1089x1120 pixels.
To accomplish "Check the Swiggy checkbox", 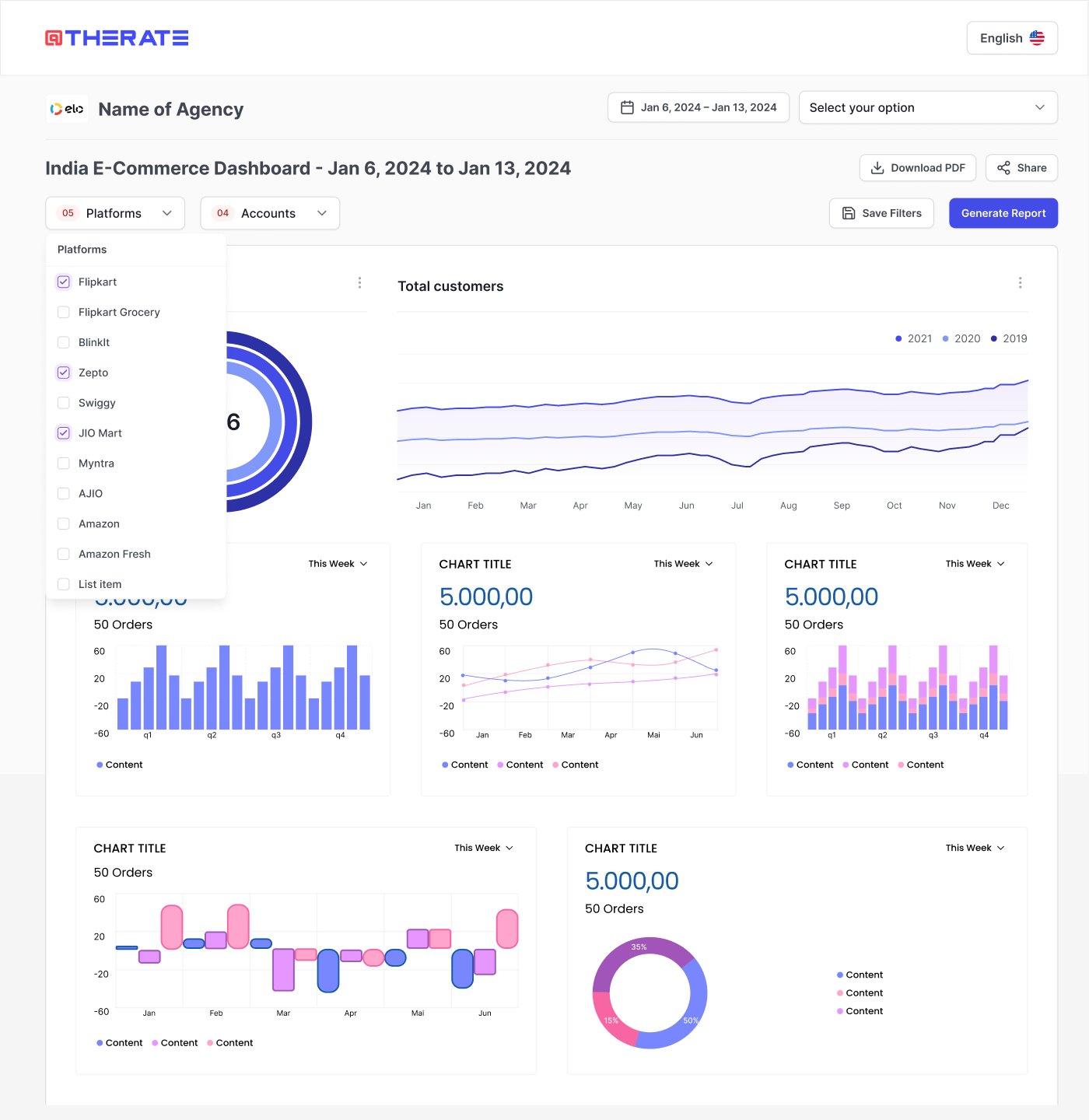I will click(x=64, y=403).
